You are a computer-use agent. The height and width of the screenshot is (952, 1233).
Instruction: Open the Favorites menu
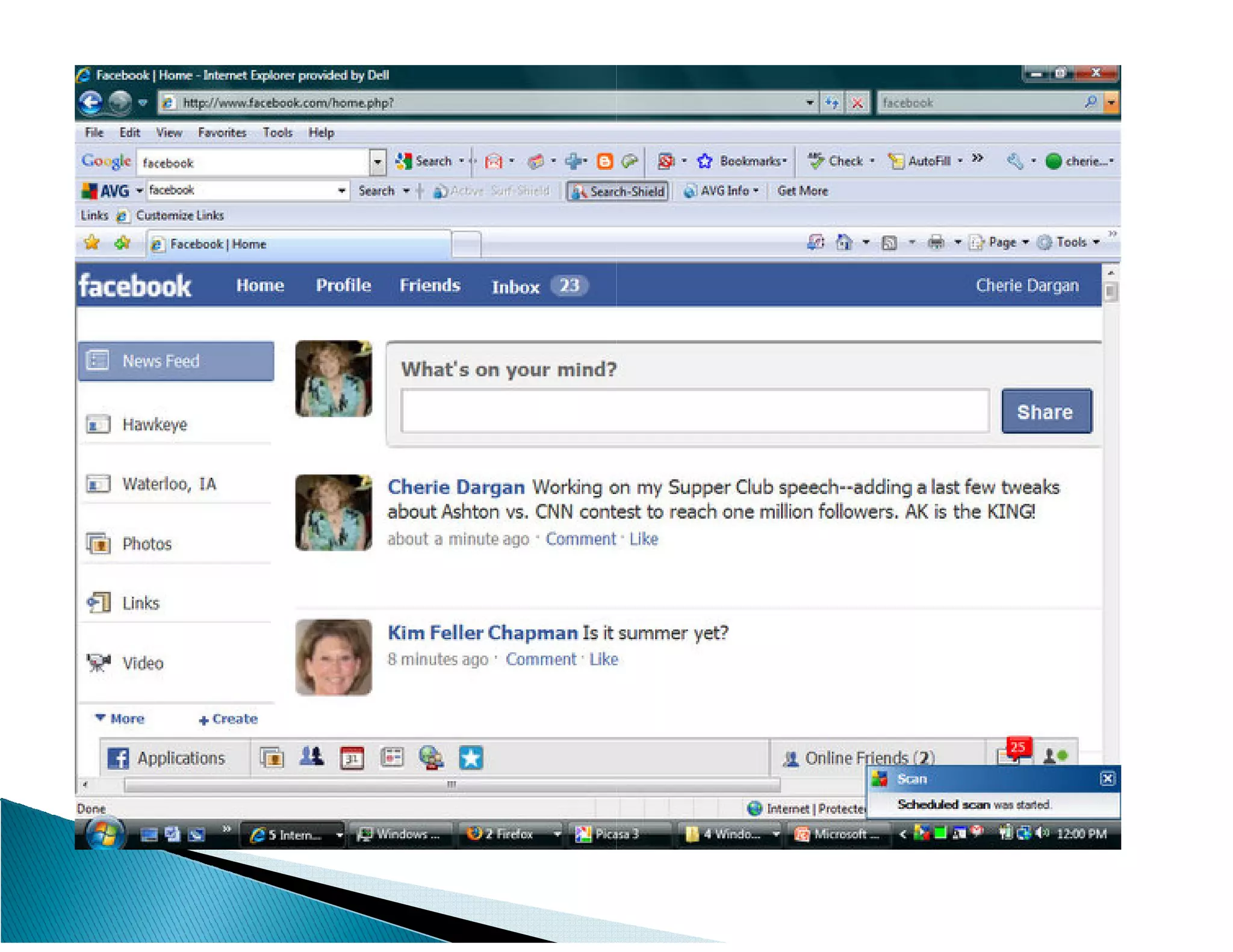pyautogui.click(x=222, y=132)
